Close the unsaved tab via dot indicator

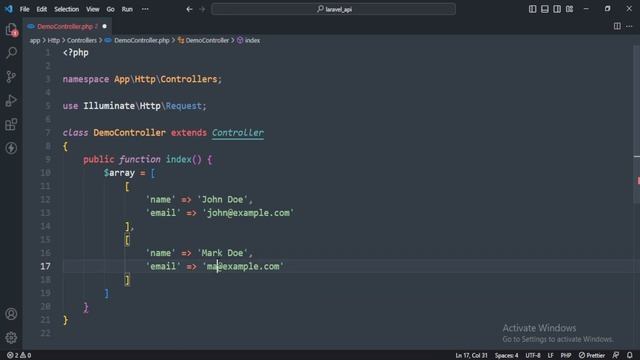click(104, 27)
